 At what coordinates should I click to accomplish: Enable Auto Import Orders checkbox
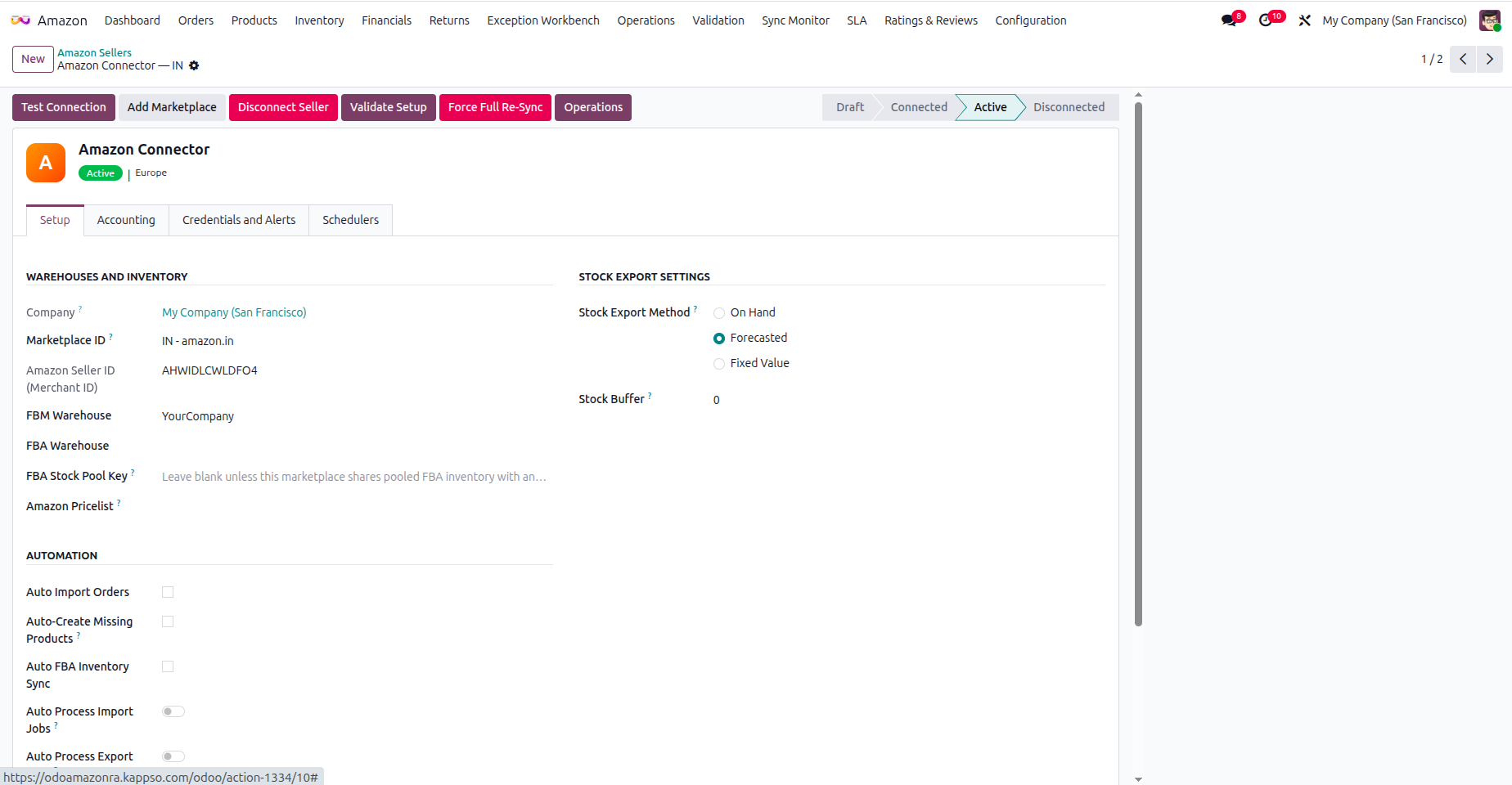click(168, 592)
